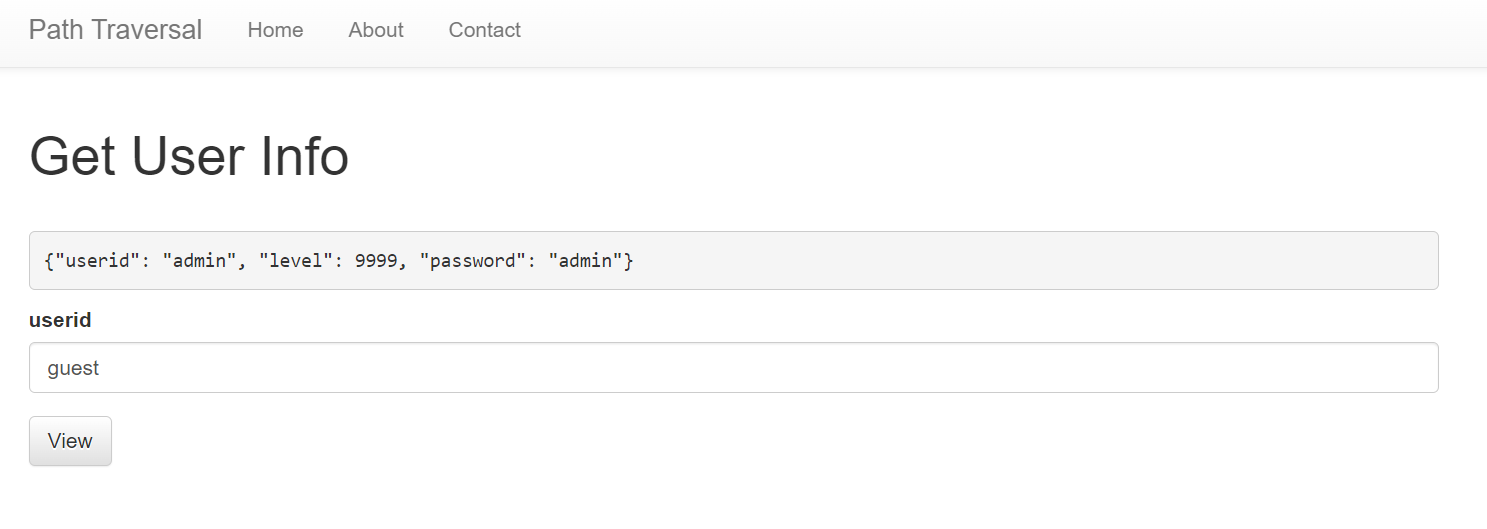Navigate to the Contact page

(x=485, y=30)
